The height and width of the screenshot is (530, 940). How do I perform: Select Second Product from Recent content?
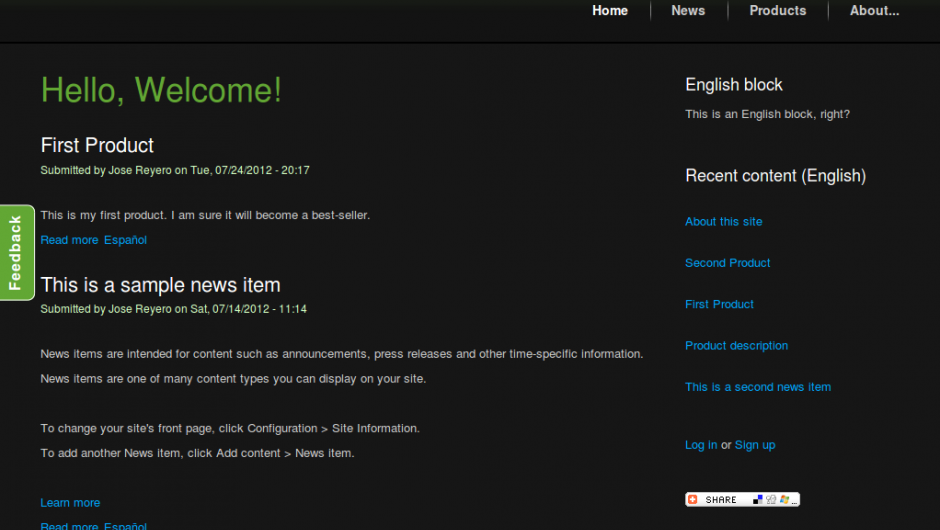727,263
